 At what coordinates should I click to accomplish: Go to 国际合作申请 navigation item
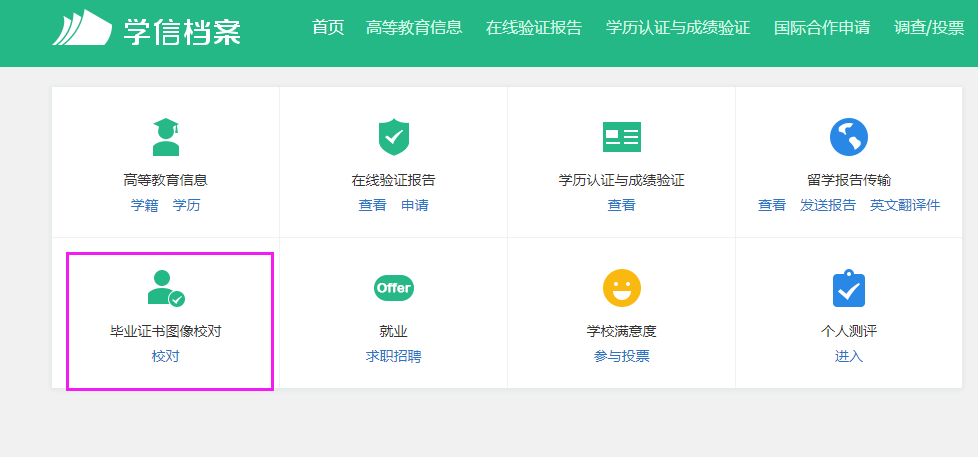(x=822, y=28)
